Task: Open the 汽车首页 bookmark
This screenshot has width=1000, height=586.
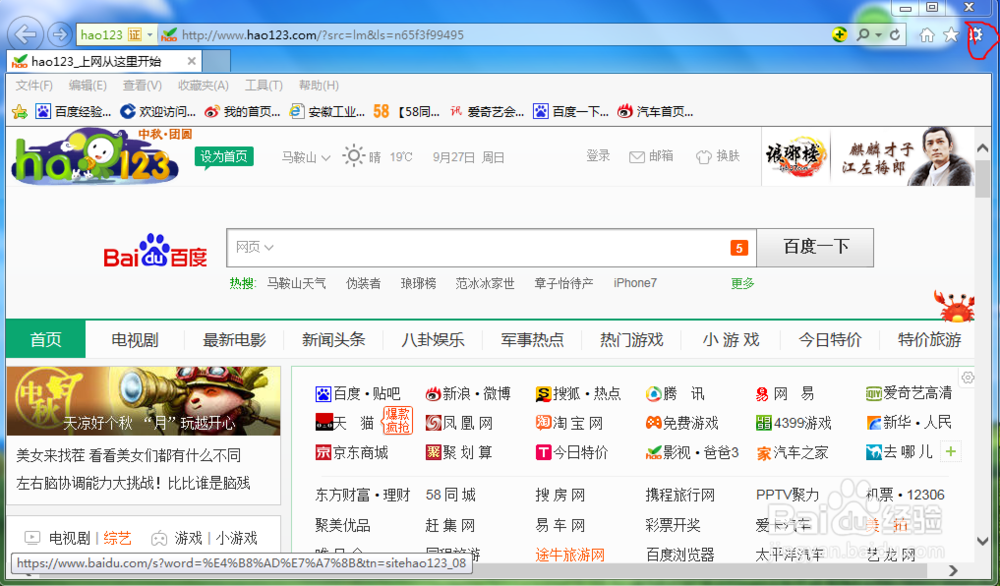Action: coord(656,112)
